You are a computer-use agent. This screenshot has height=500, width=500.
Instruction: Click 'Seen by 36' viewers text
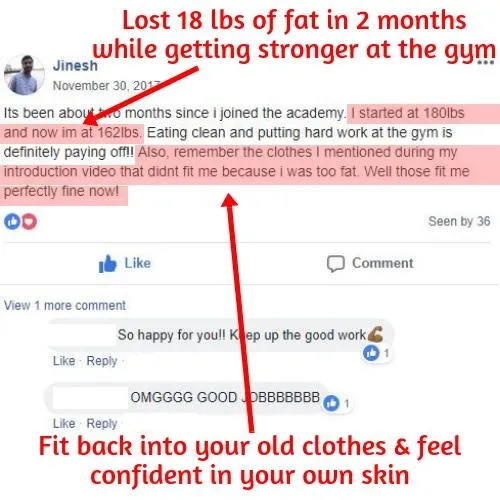coord(459,221)
